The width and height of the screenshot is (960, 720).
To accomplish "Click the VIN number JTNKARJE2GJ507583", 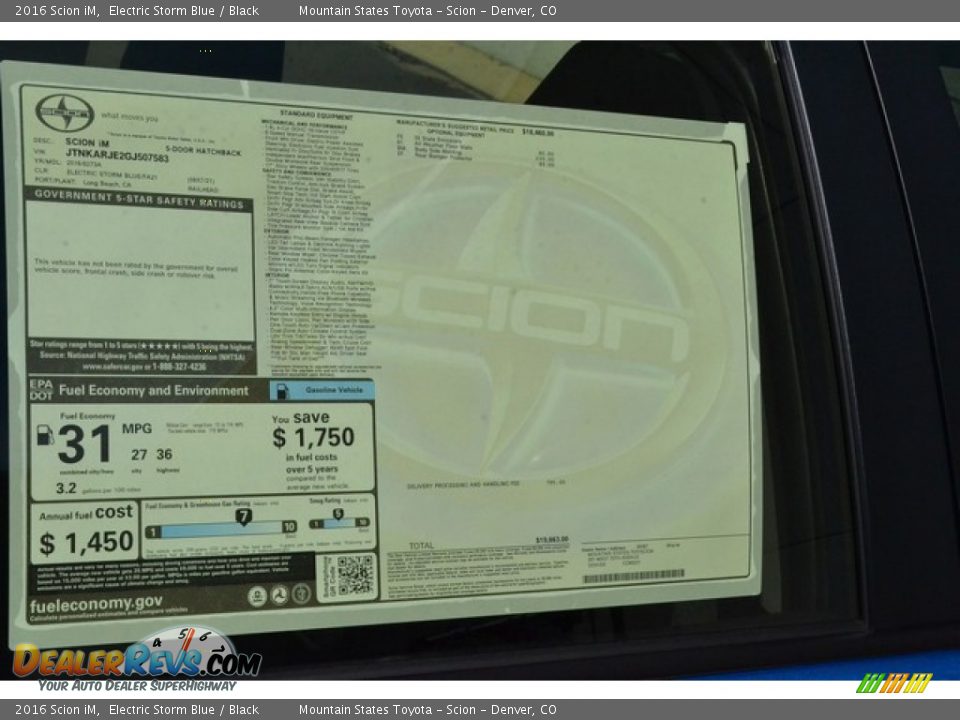I will [117, 157].
